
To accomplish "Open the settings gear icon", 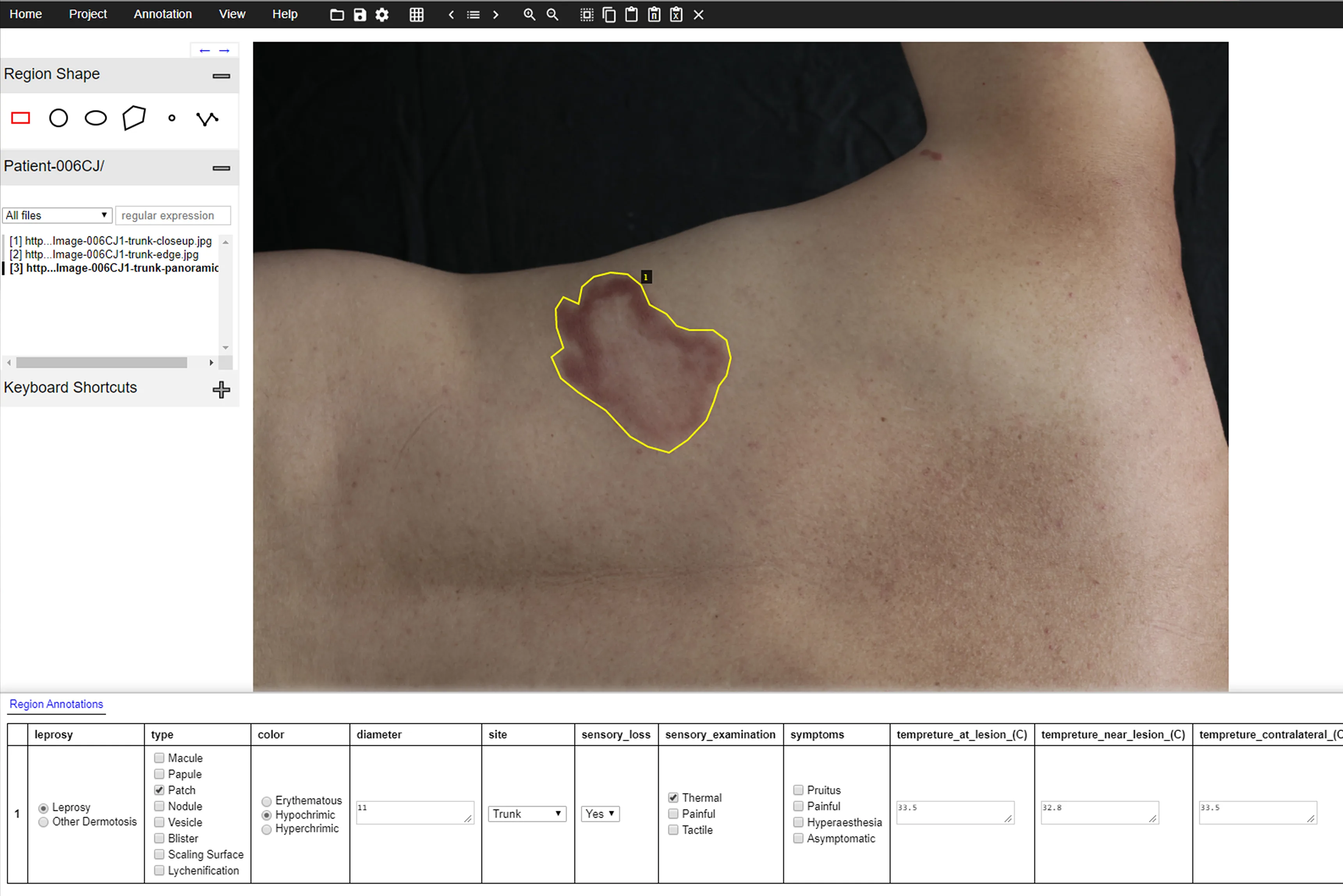I will click(381, 15).
